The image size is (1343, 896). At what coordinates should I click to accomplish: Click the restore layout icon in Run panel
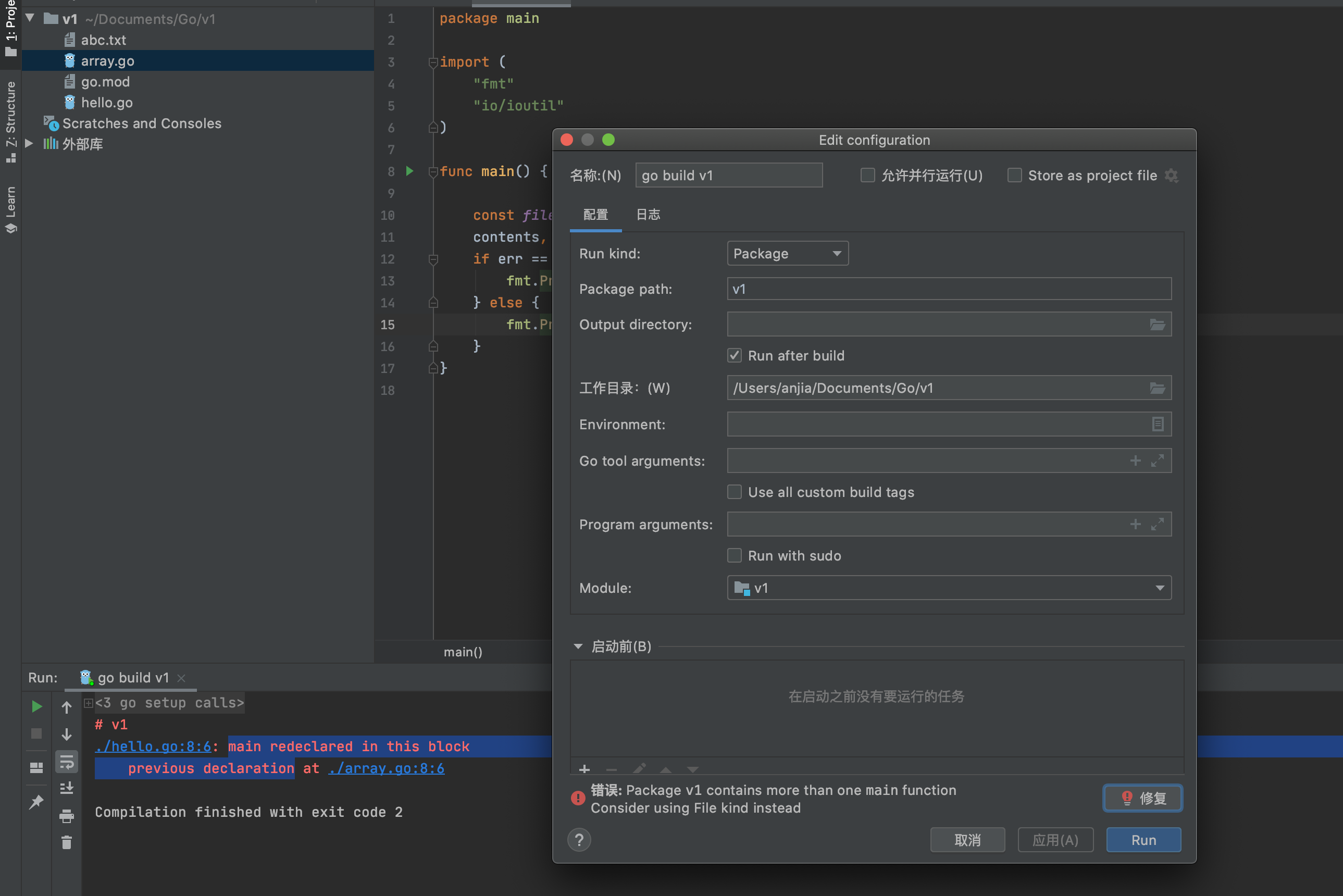pyautogui.click(x=36, y=767)
